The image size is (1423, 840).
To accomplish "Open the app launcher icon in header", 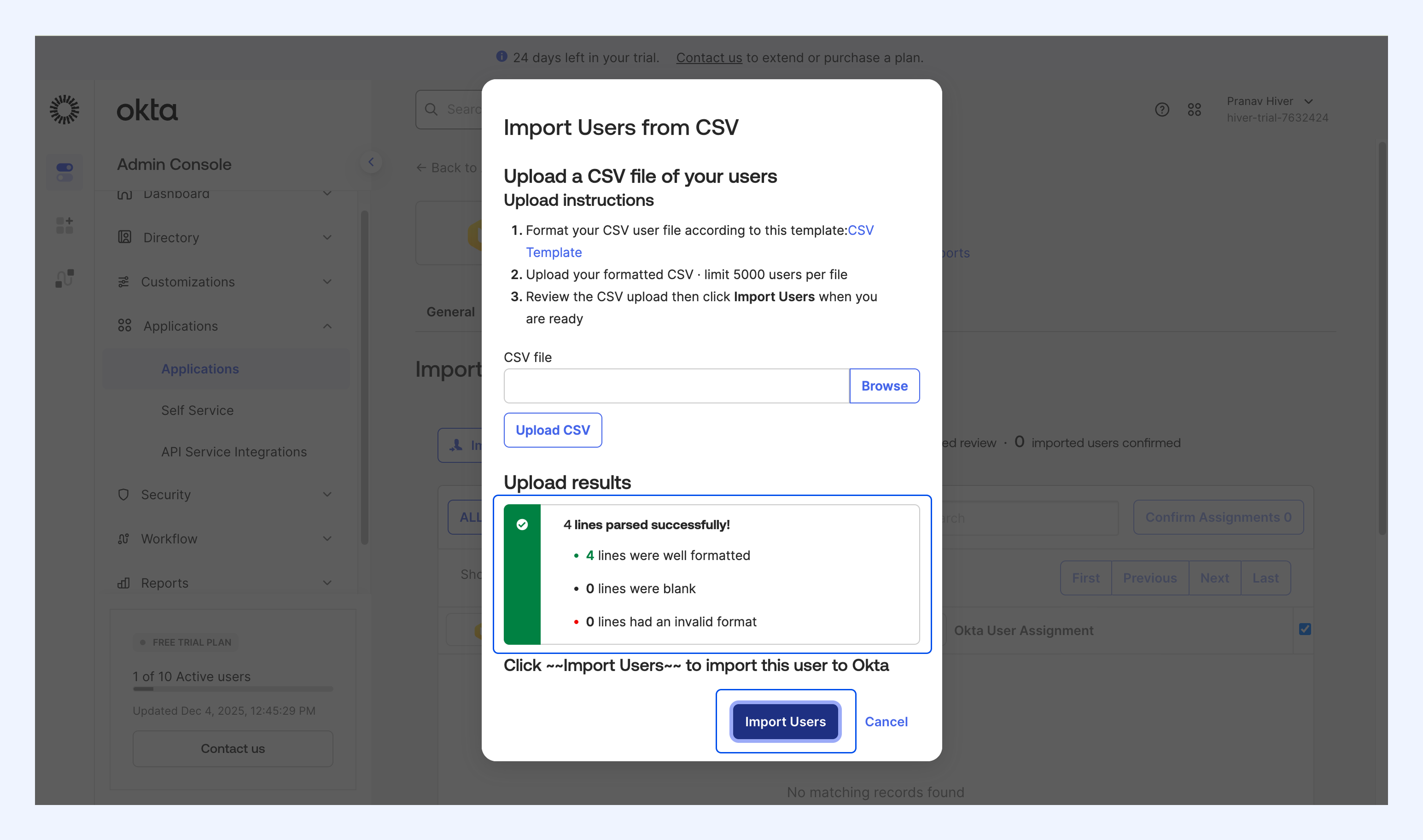I will coord(1194,109).
